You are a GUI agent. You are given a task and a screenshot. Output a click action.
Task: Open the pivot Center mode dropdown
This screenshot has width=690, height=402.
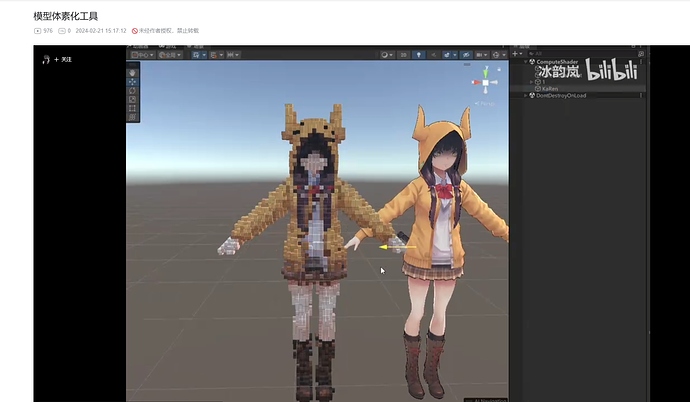click(x=143, y=55)
